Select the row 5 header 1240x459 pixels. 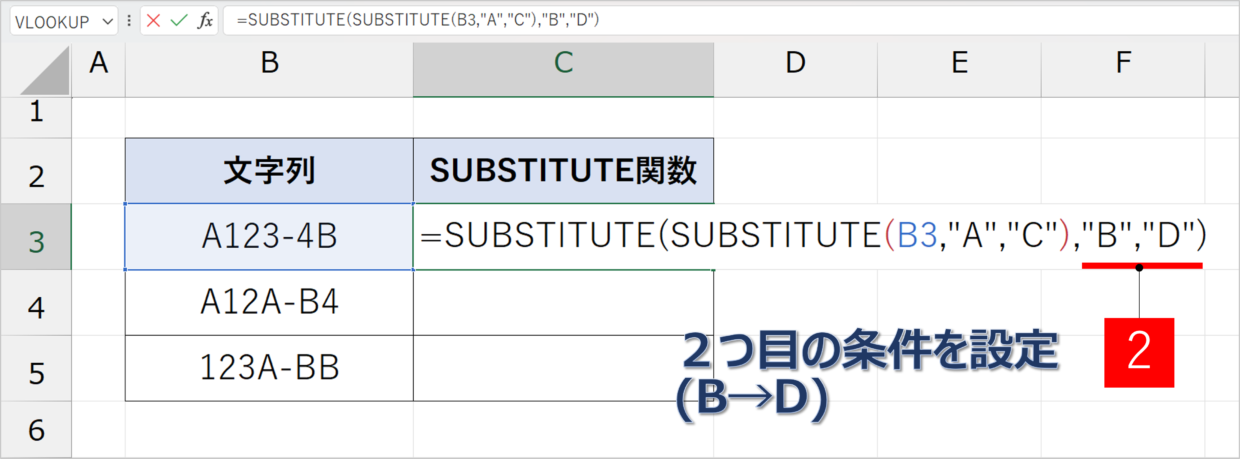point(37,369)
